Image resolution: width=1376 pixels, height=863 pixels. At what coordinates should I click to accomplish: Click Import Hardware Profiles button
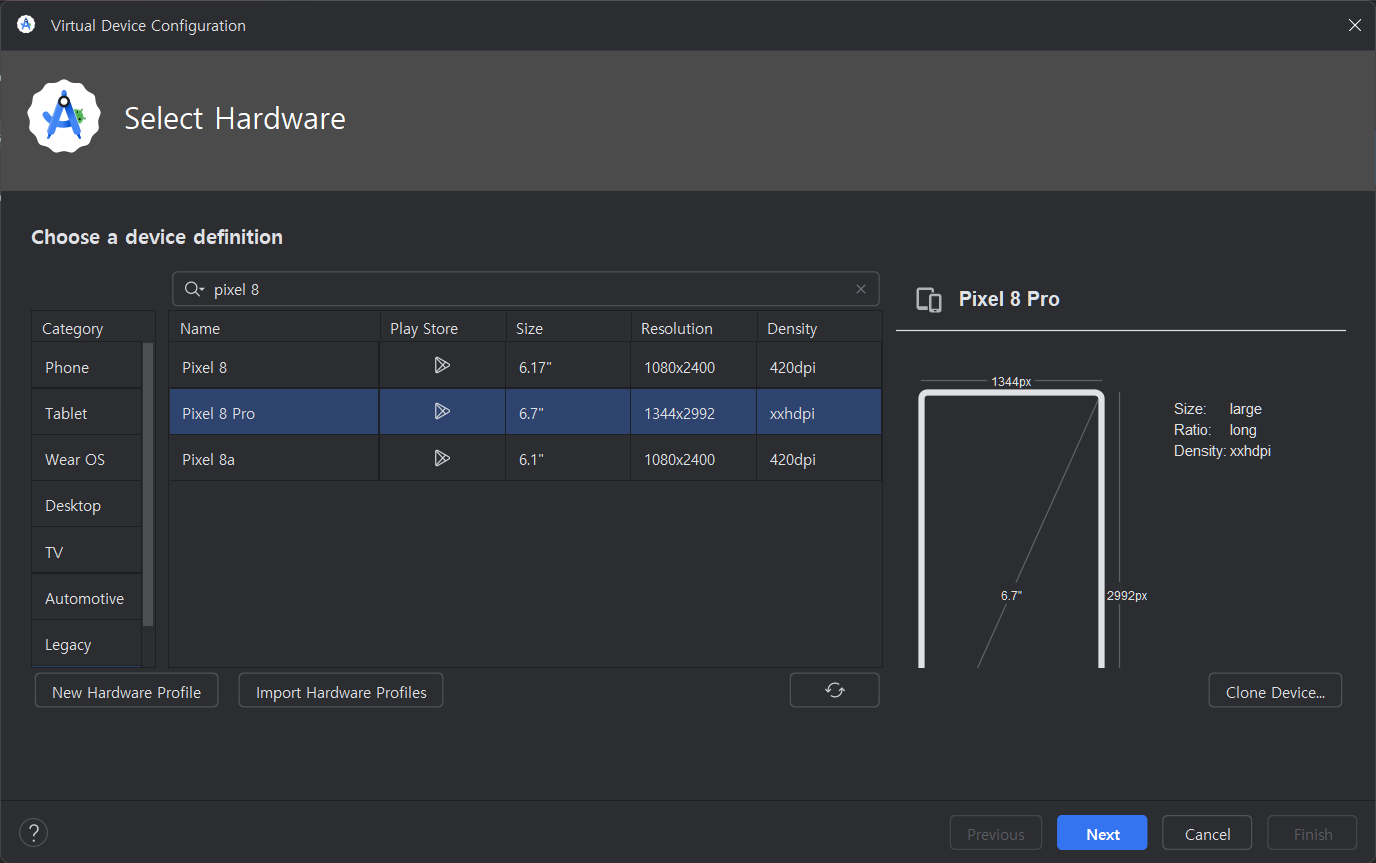[x=341, y=691]
